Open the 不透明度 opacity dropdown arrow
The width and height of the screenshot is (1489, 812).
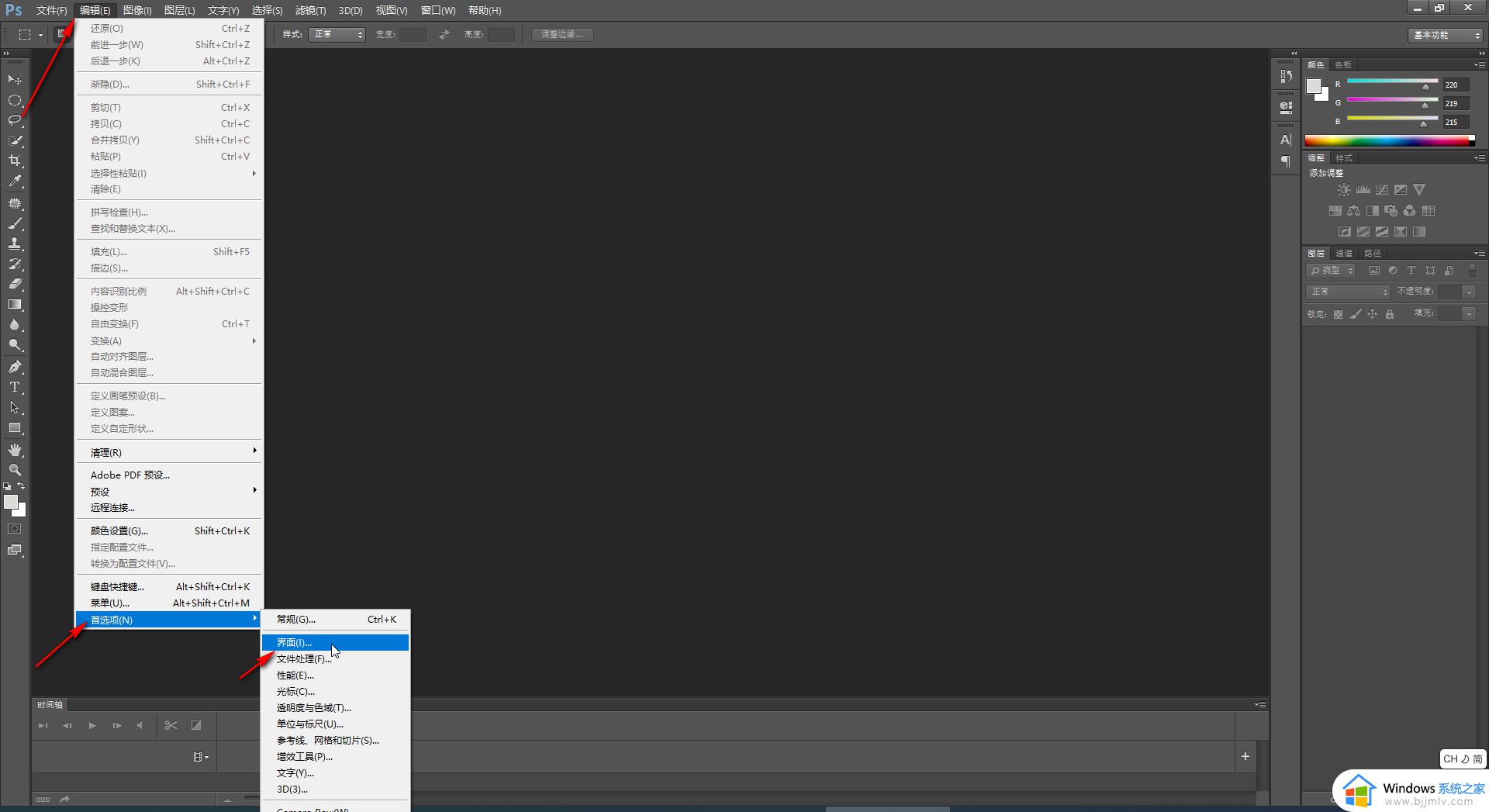pyautogui.click(x=1469, y=292)
